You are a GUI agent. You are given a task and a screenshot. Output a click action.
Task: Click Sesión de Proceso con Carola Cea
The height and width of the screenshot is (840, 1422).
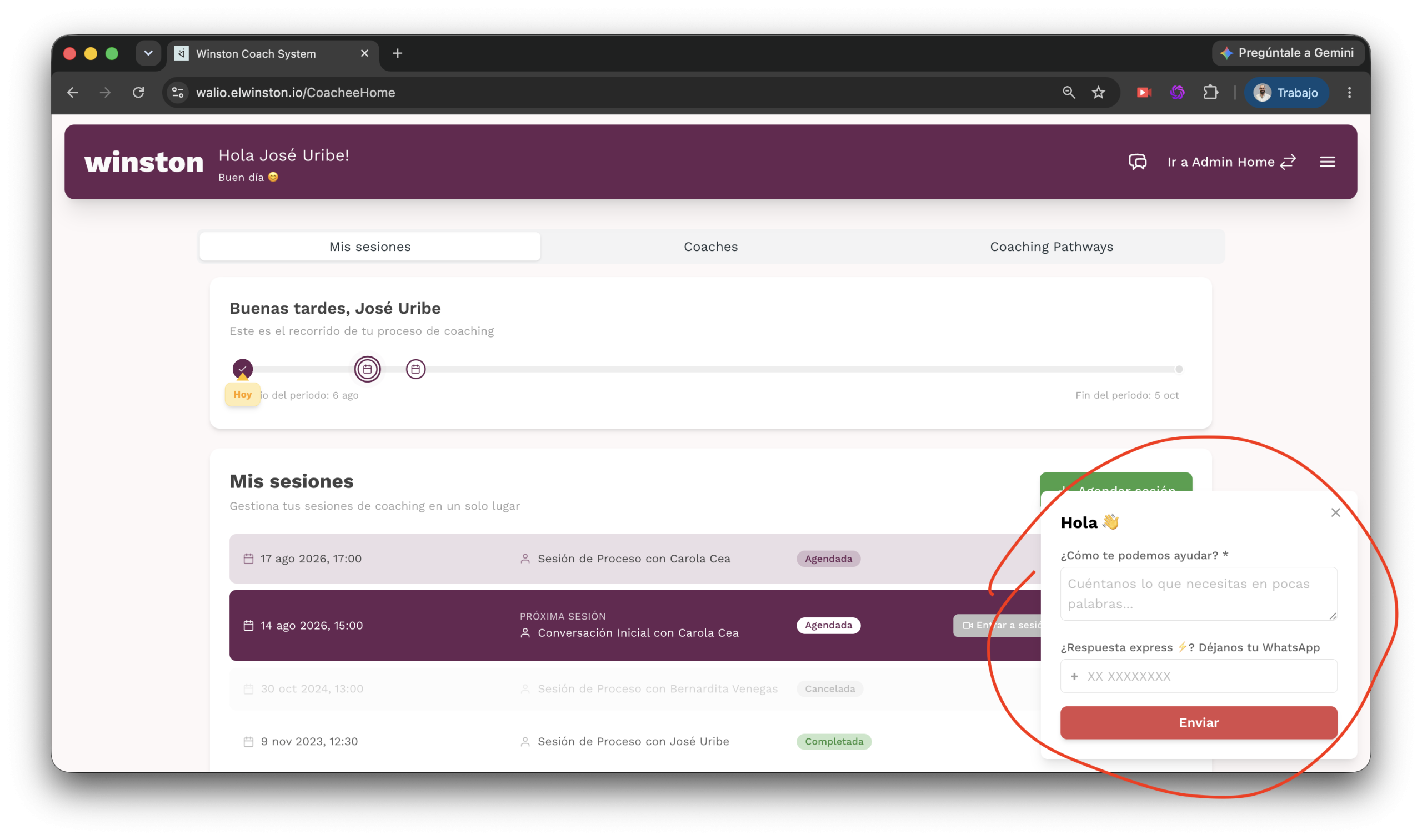[634, 559]
